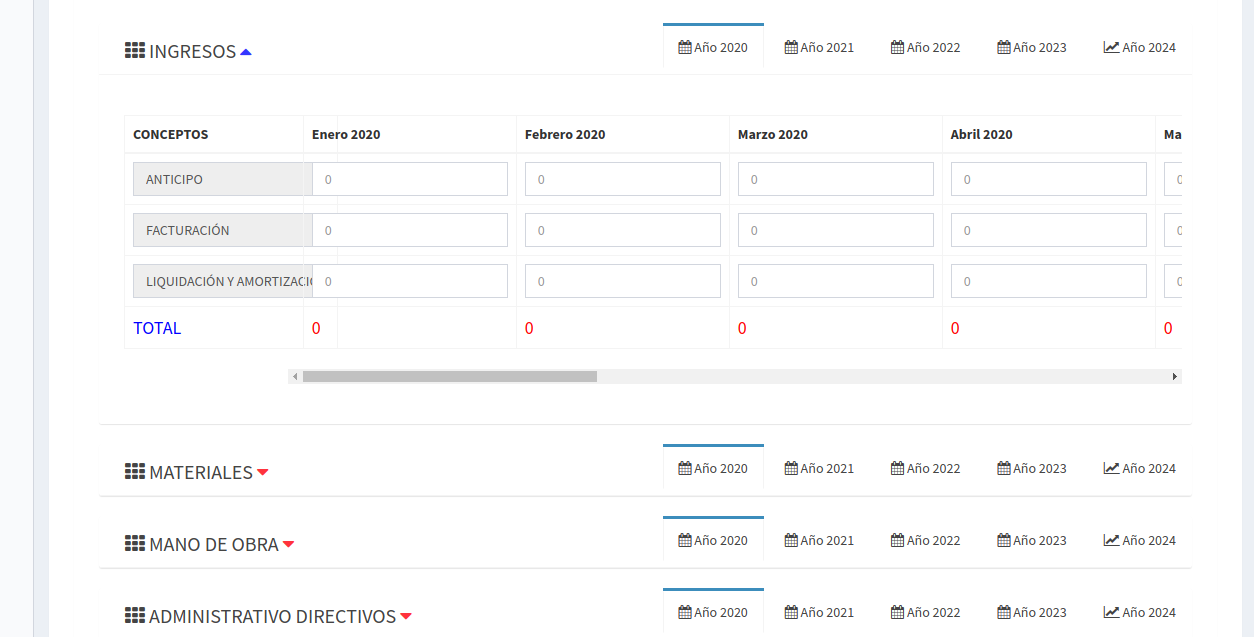
Task: Open Año 2021 tab in MATERIALES
Action: point(819,468)
